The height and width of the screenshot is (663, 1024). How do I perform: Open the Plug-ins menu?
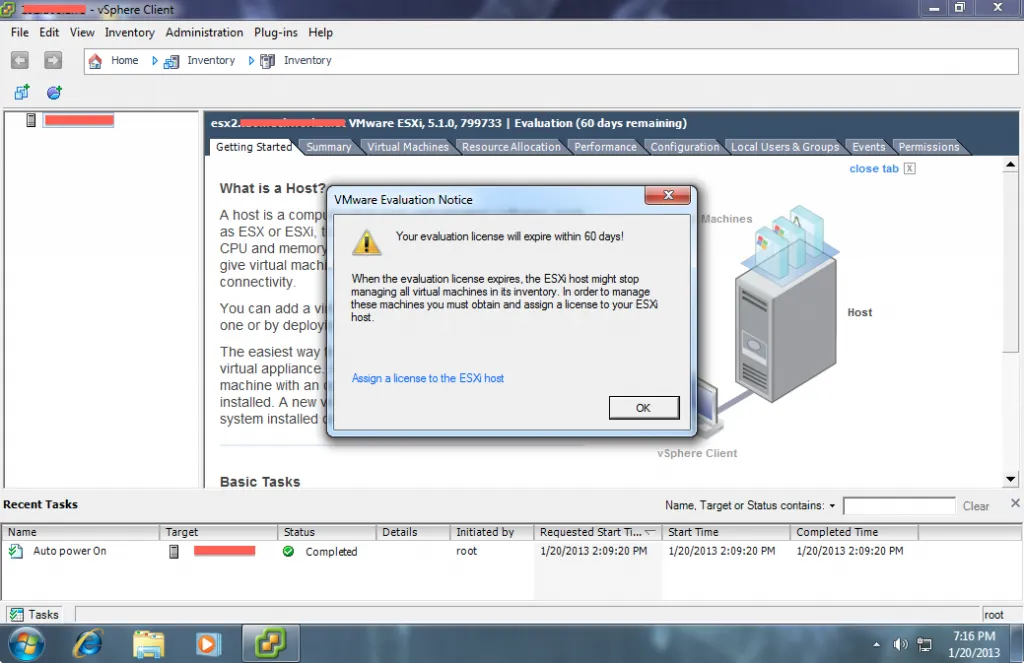(276, 33)
